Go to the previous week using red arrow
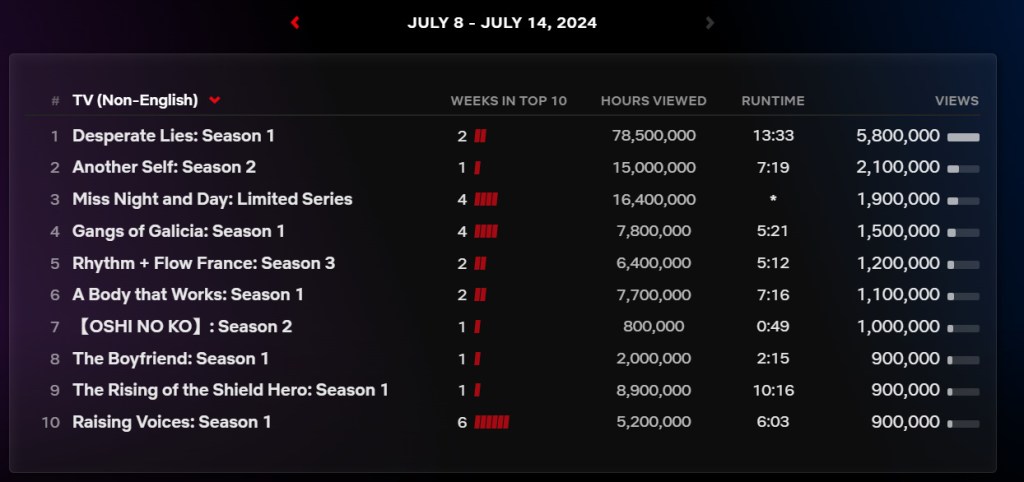This screenshot has width=1024, height=482. [x=295, y=22]
